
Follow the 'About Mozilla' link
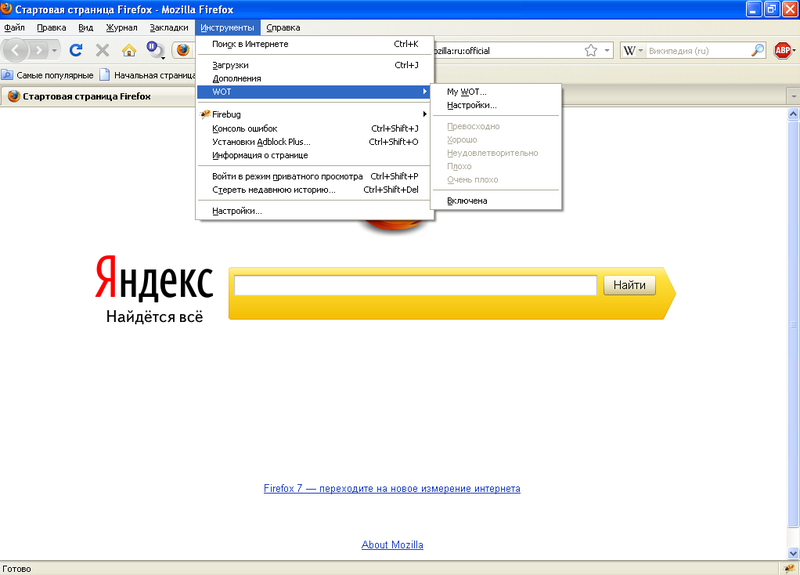tap(392, 545)
